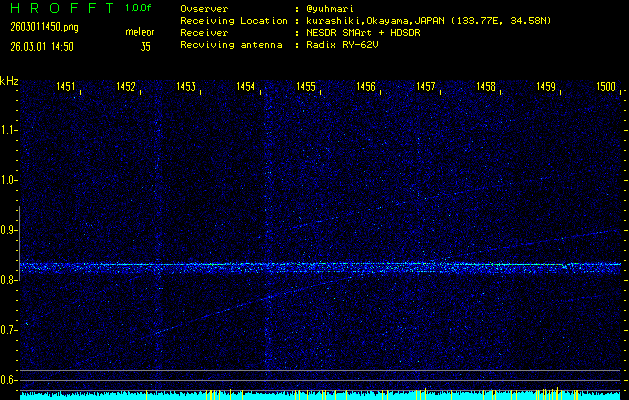Click the 1500 time marker
629x400 pixels.
(x=606, y=86)
